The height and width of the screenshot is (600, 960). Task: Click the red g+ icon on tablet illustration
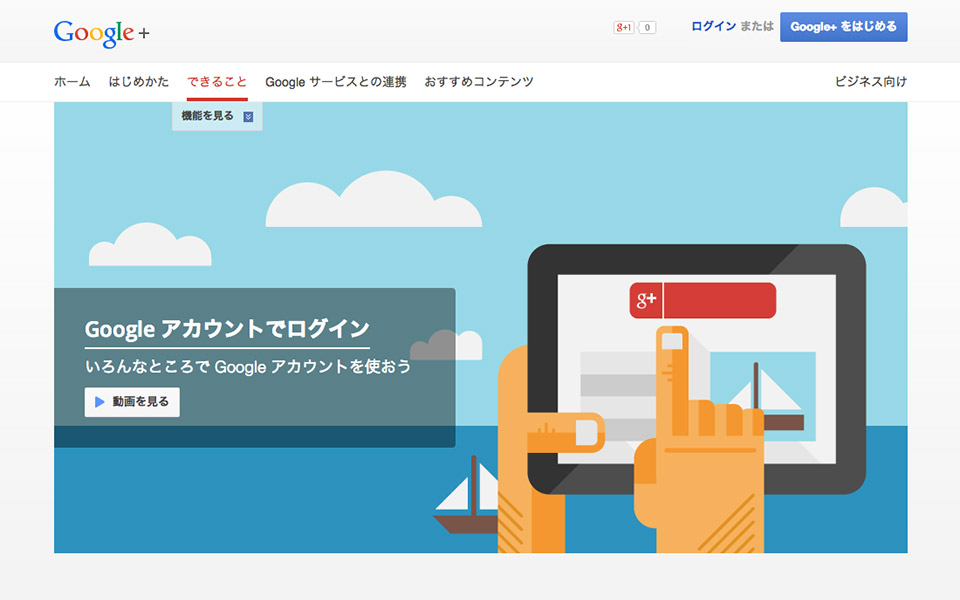pos(646,300)
